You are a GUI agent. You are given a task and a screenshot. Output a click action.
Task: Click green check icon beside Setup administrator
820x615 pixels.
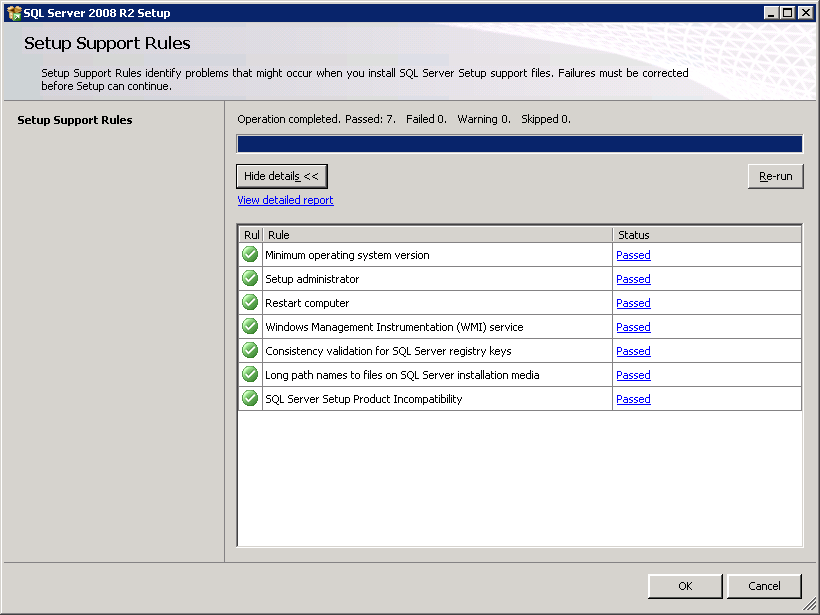click(x=250, y=279)
